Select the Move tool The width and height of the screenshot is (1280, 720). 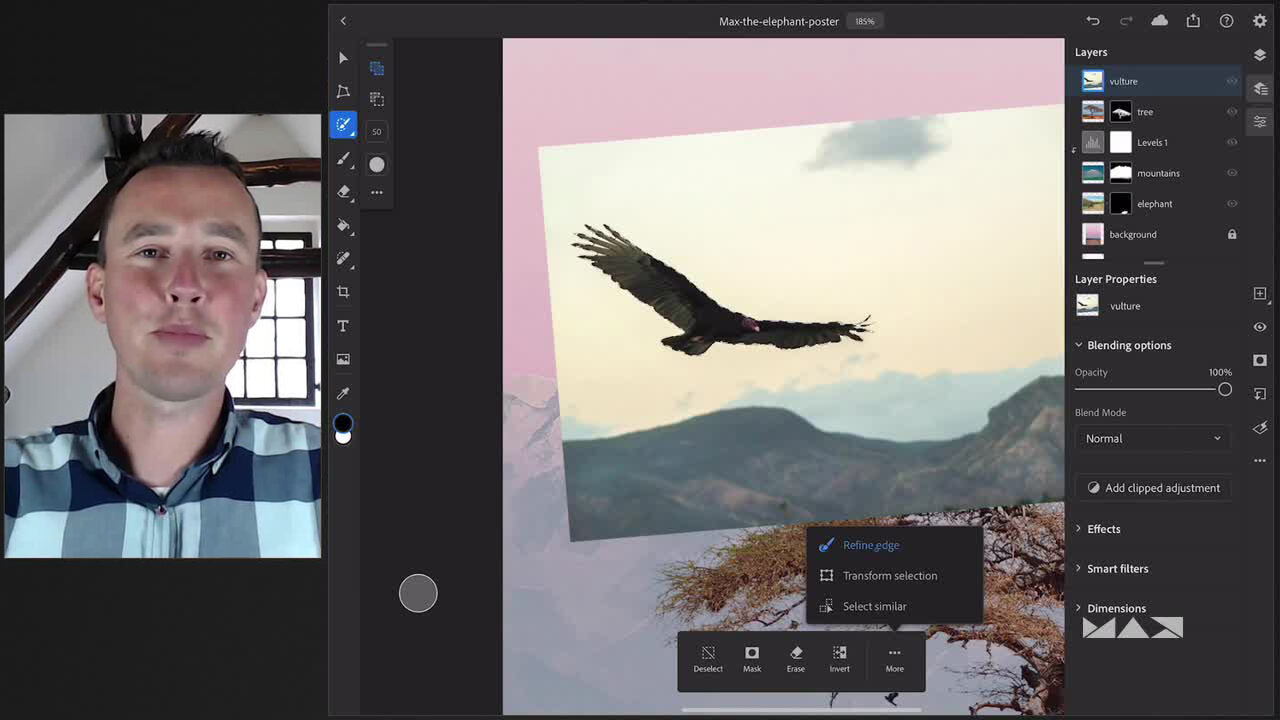pos(343,58)
